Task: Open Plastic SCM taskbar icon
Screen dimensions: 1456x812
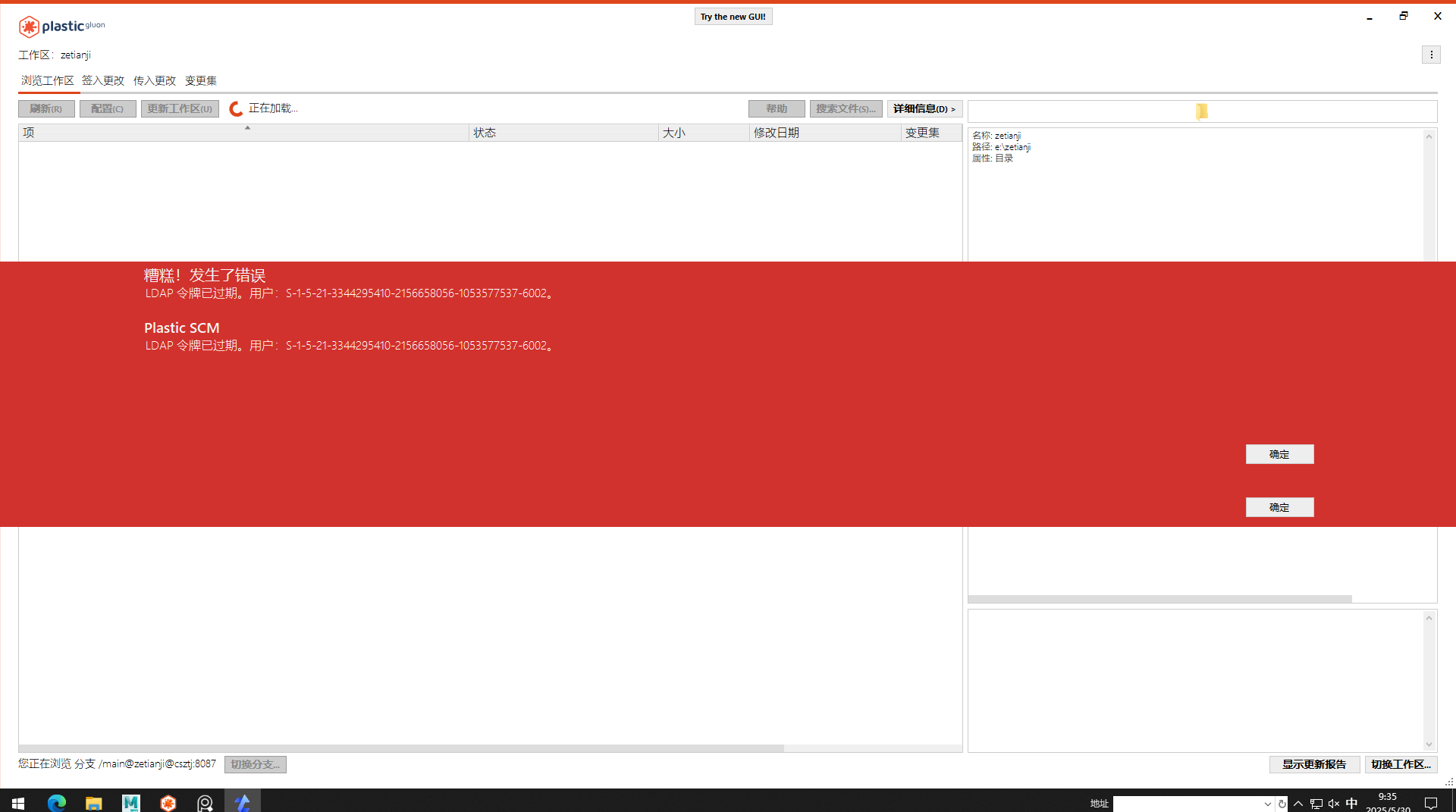Action: [168, 803]
